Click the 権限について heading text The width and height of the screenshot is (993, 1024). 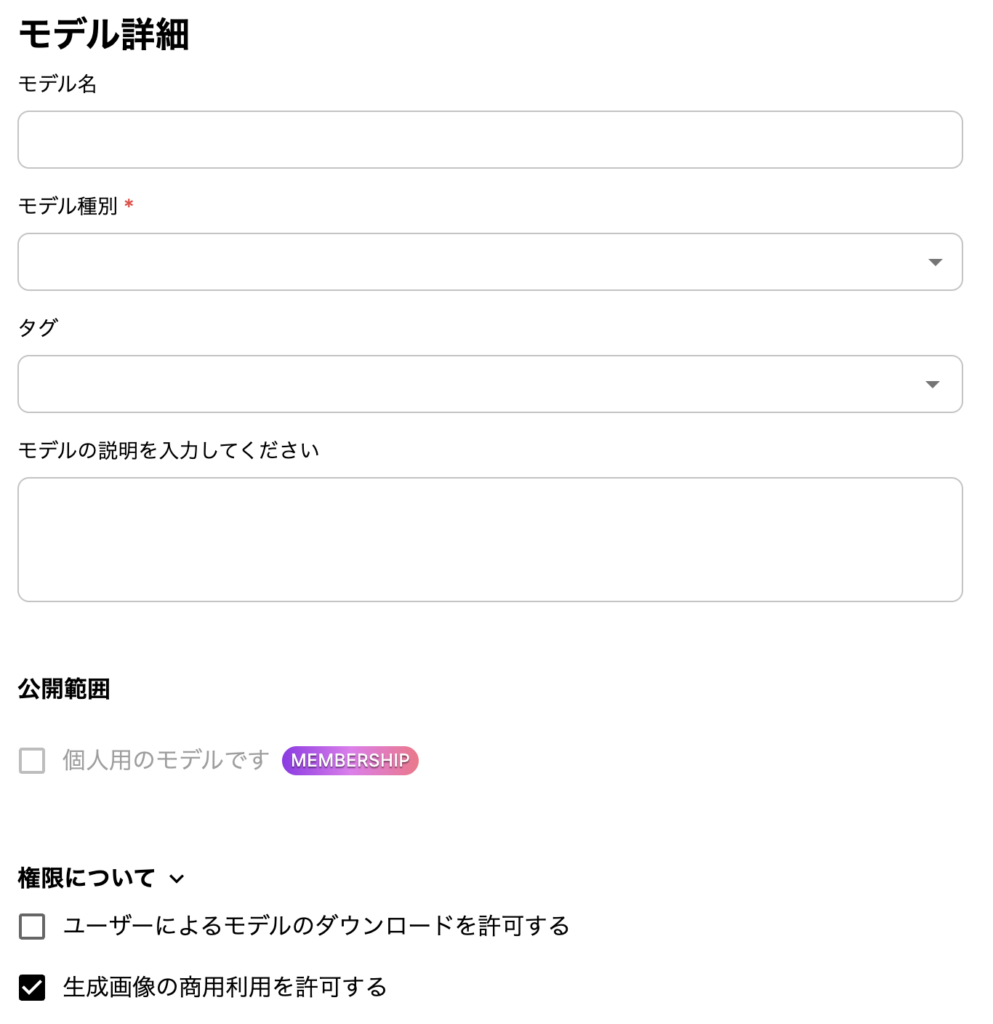click(x=87, y=878)
